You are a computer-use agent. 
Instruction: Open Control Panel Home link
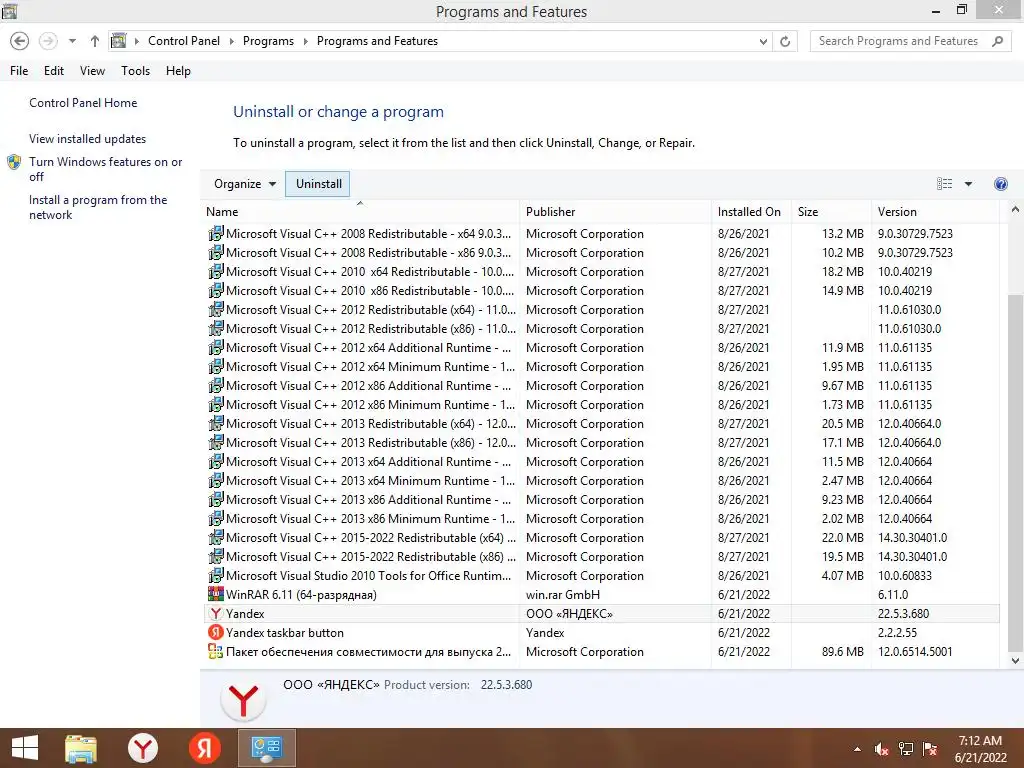point(83,103)
